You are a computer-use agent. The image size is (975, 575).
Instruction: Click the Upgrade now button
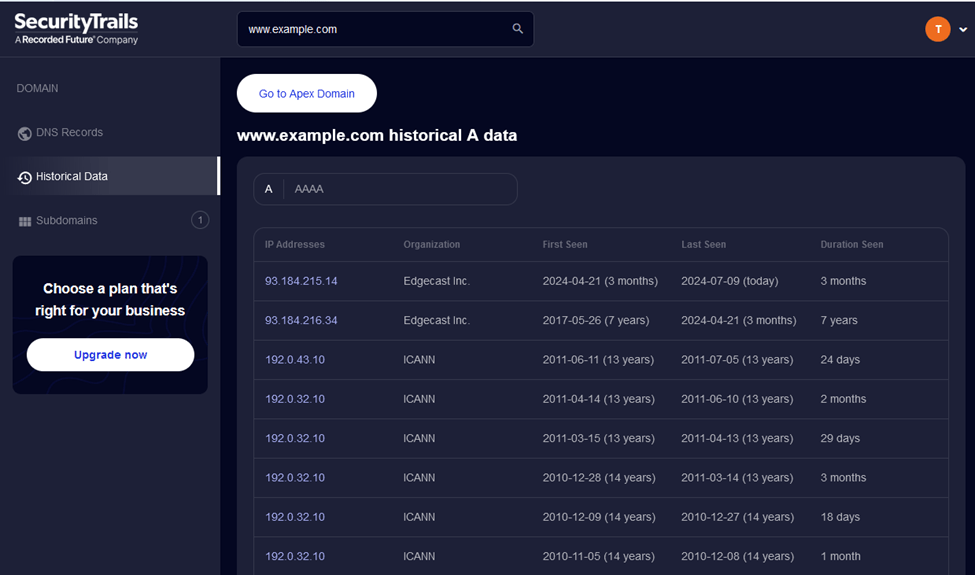coord(111,355)
